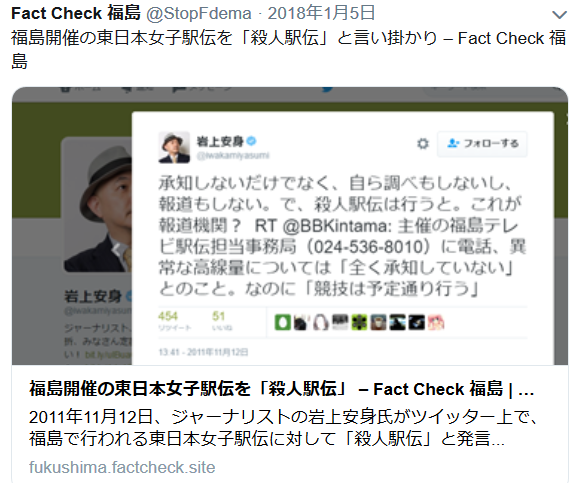Click the black cat retweeter avatar

tap(301, 323)
